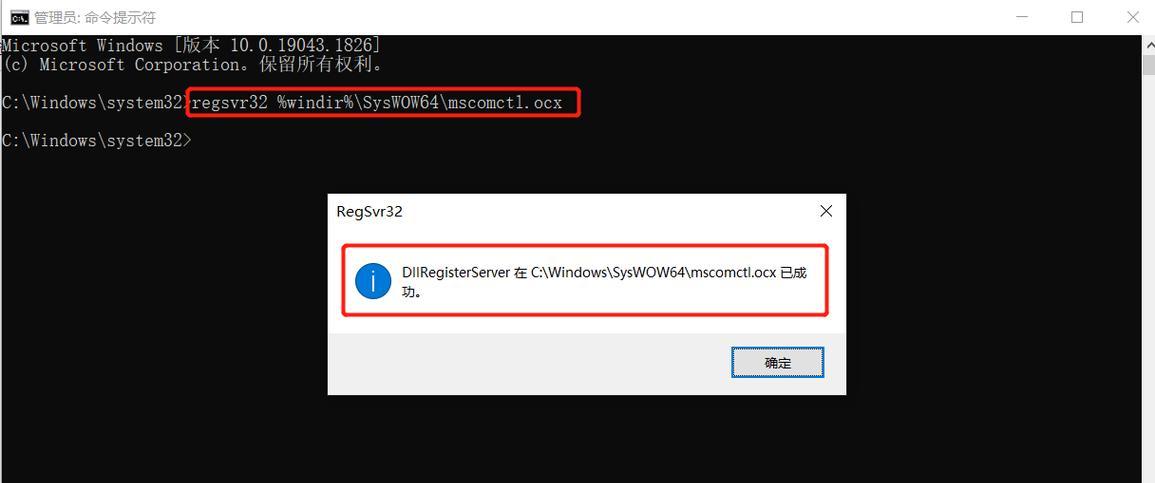Click the blue information icon in dialog
This screenshot has height=483, width=1155.
click(x=373, y=281)
